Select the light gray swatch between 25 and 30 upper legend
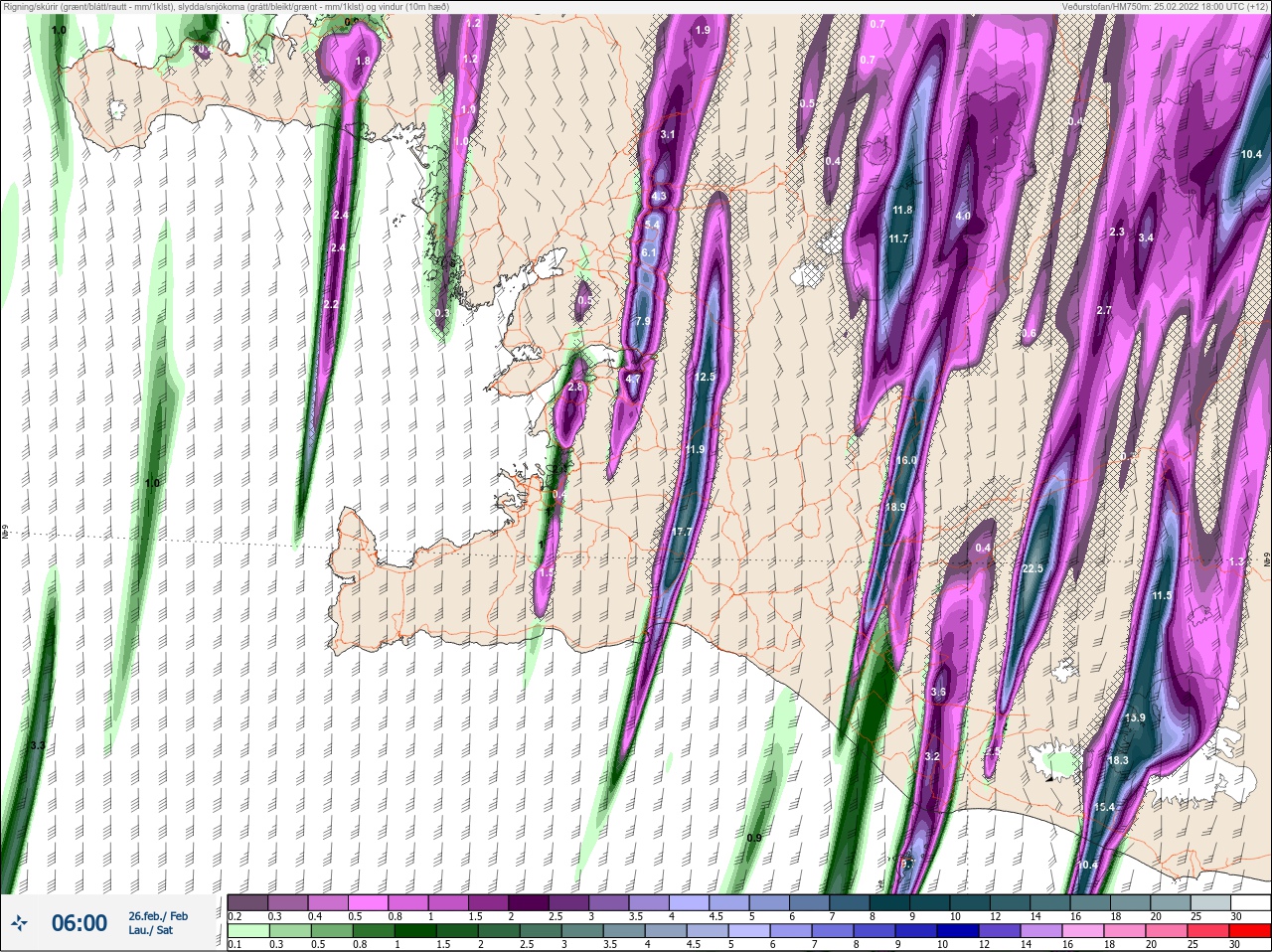Image resolution: width=1272 pixels, height=952 pixels. tap(1209, 902)
